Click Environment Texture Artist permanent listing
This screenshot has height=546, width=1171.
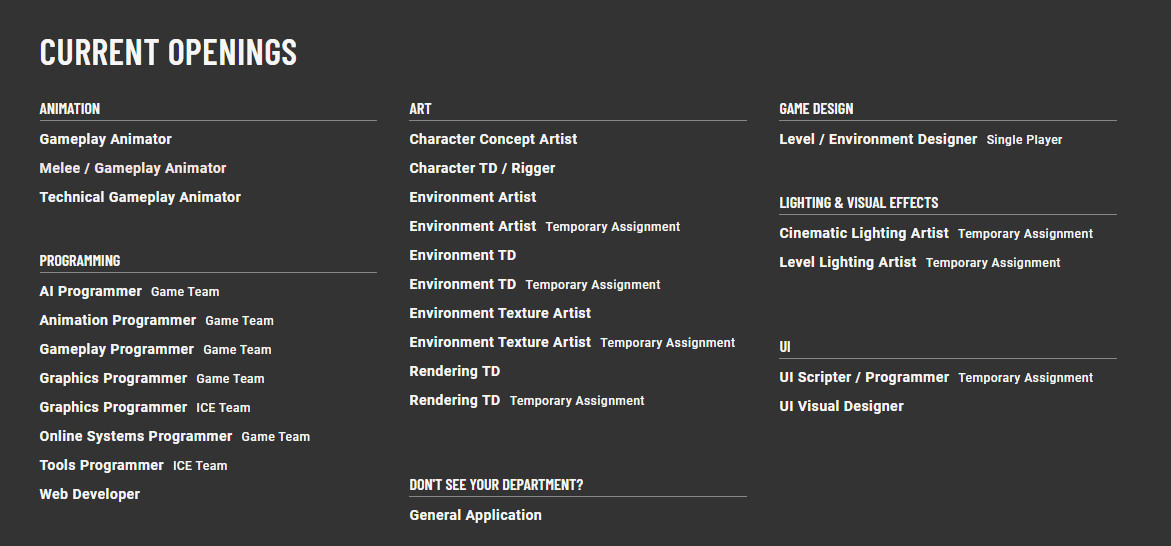[500, 314]
